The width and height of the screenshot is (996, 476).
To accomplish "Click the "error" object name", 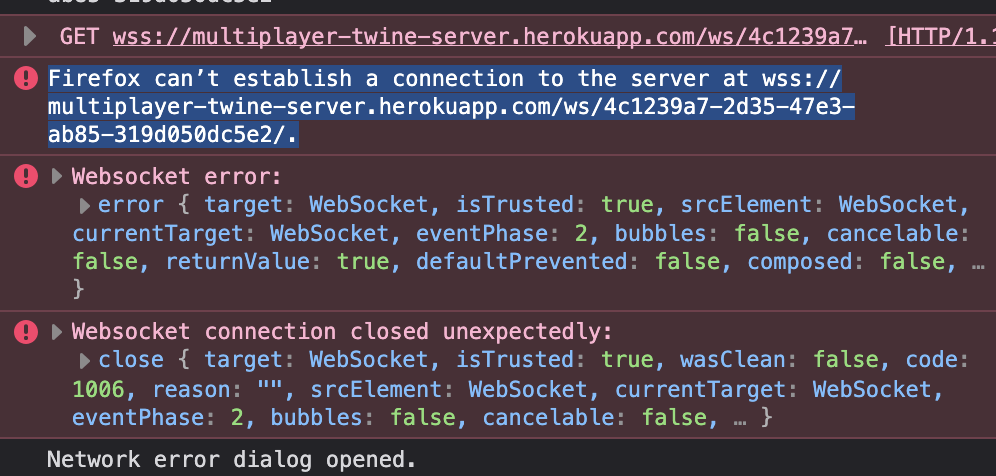I will point(130,205).
